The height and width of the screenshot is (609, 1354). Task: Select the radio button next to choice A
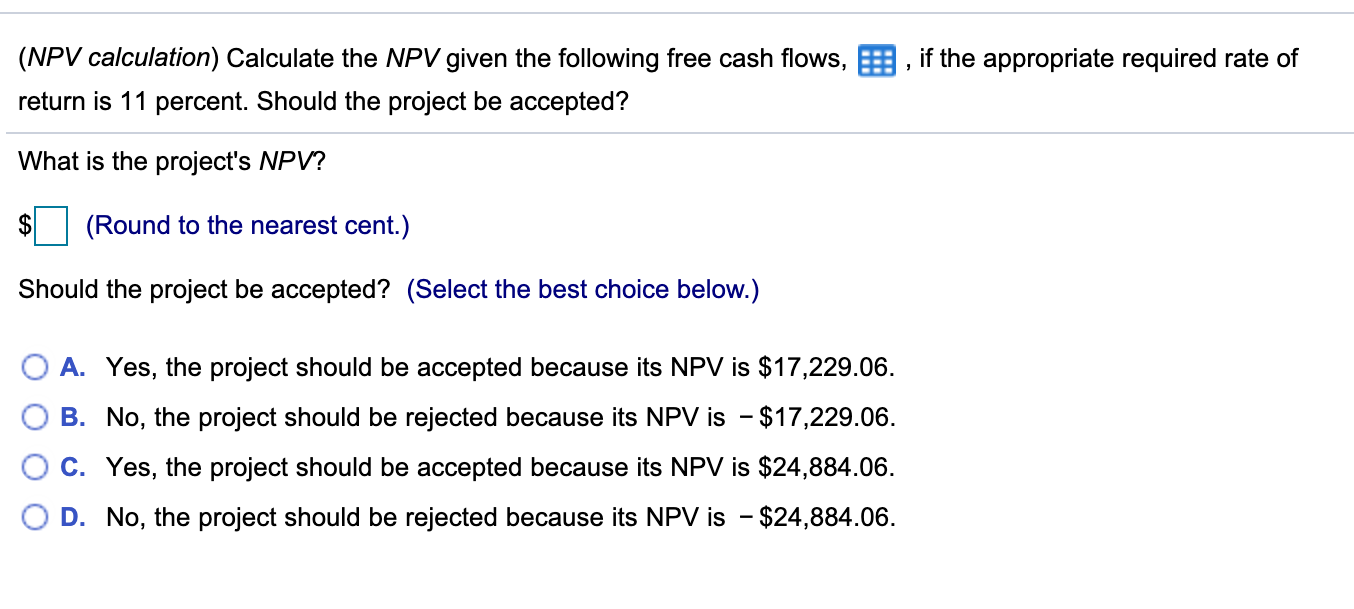pos(36,367)
